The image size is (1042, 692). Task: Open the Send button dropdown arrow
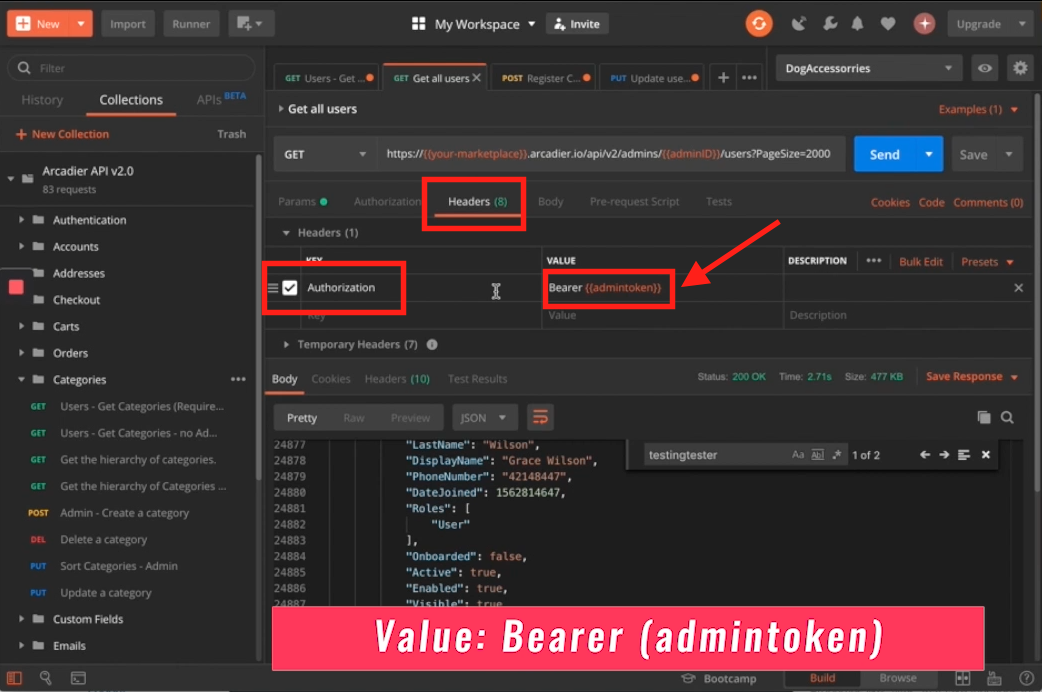[929, 154]
